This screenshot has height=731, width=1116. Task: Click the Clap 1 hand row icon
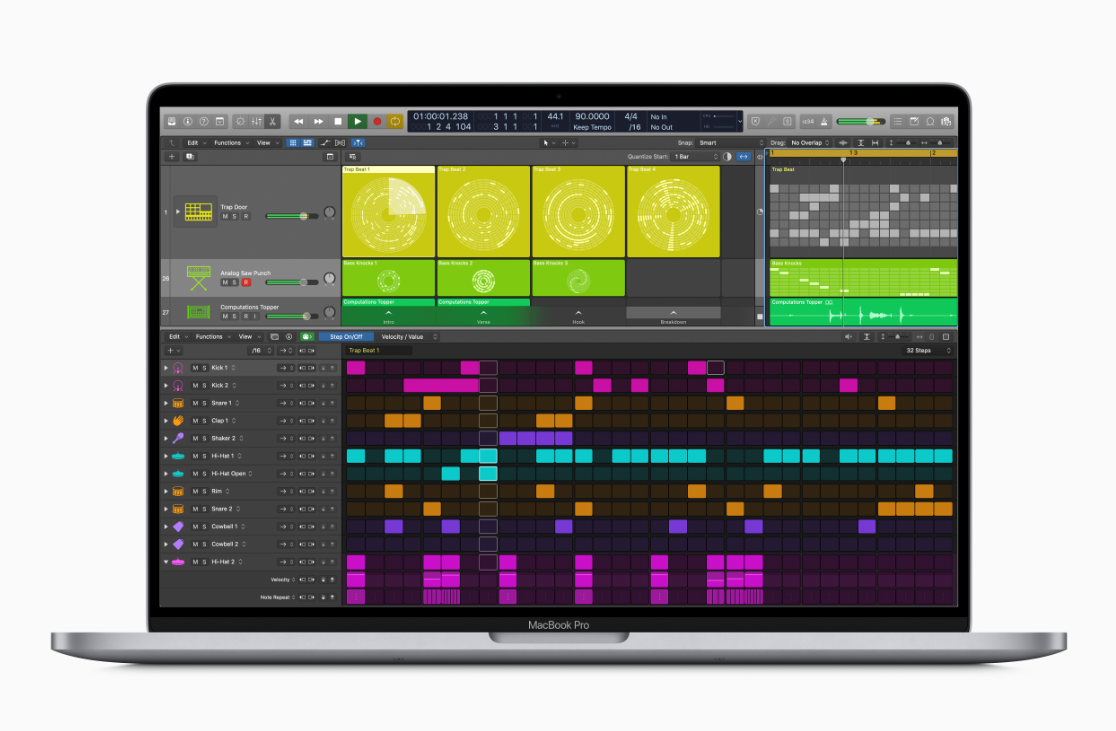tap(178, 421)
